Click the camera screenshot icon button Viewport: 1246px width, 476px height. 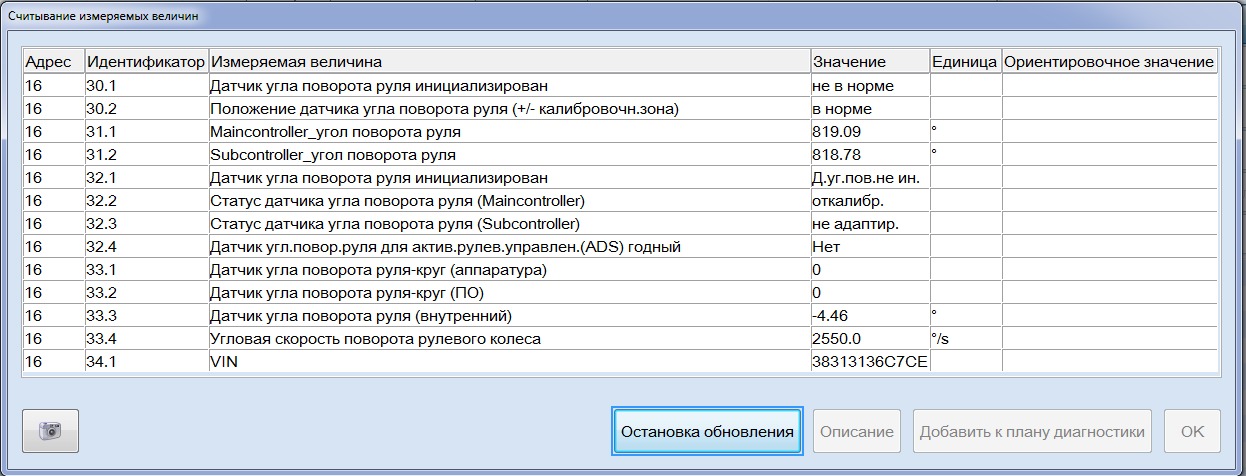click(x=50, y=431)
